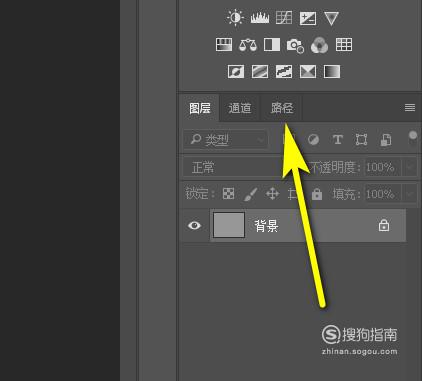This screenshot has height=381, width=422.
Task: Open the layers panel menu
Action: (410, 107)
